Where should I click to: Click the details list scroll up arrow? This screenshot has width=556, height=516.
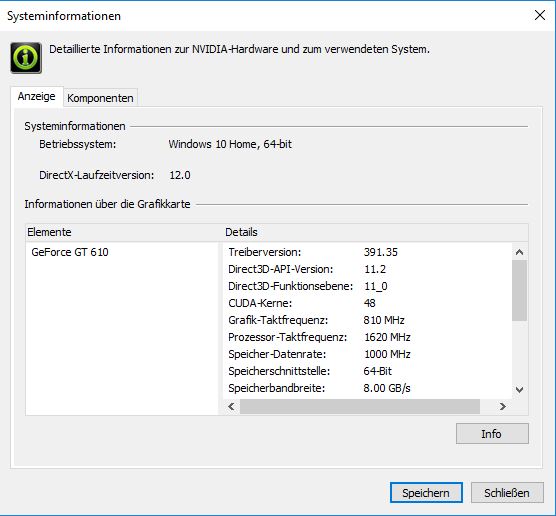[x=519, y=252]
